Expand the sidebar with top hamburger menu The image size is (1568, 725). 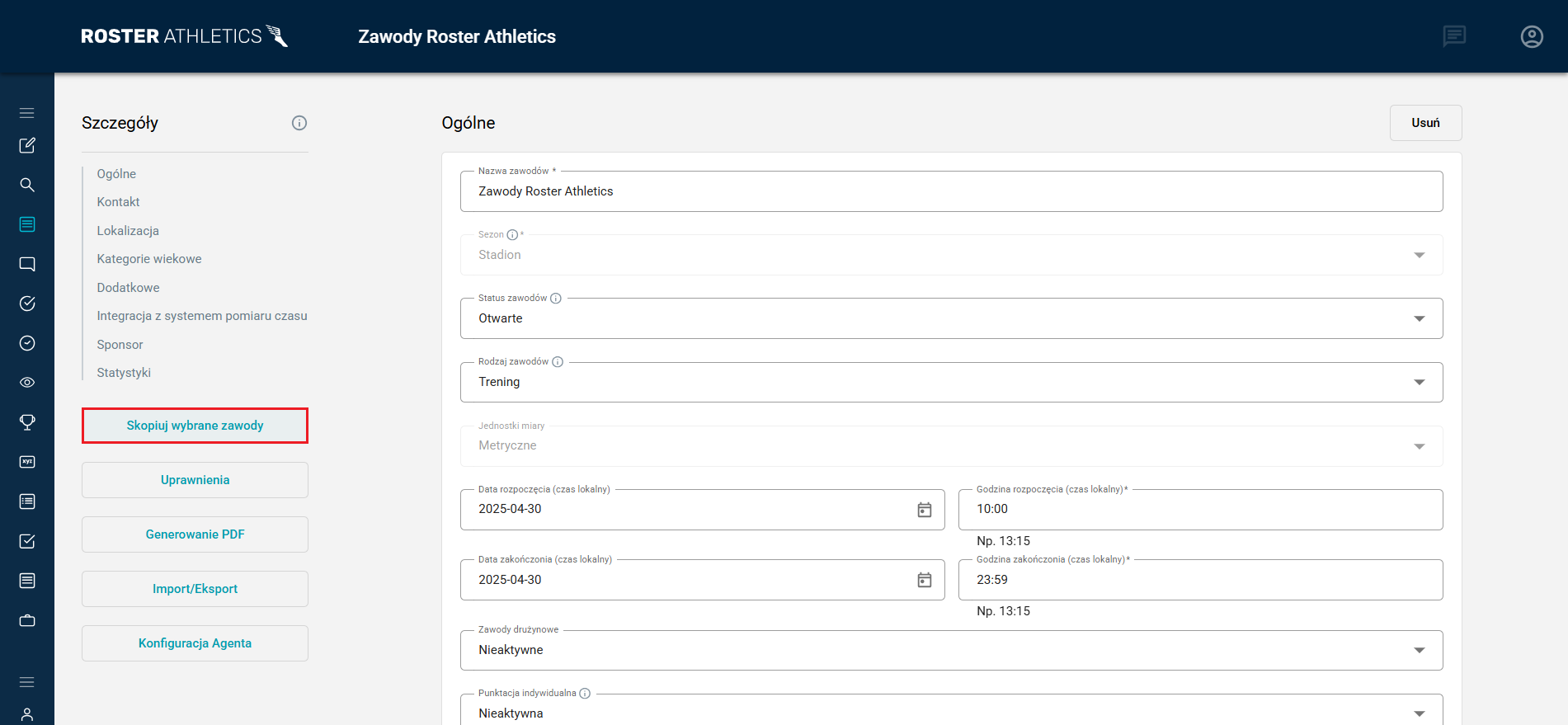(x=27, y=113)
